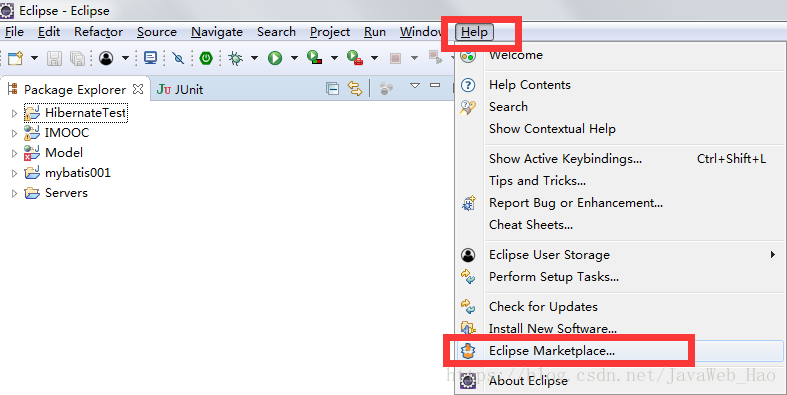Click the Collapse All icon in Package Explorer

pyautogui.click(x=332, y=89)
